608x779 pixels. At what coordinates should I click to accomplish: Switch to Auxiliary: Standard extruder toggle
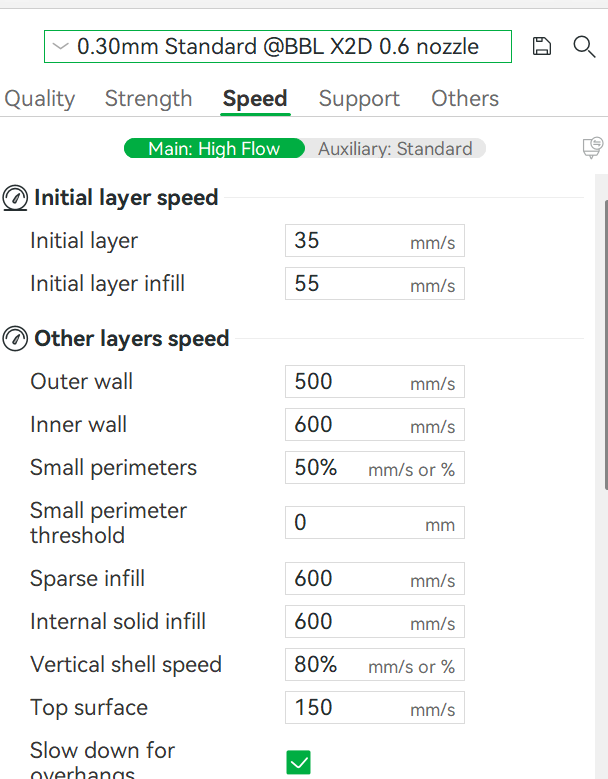click(x=395, y=149)
